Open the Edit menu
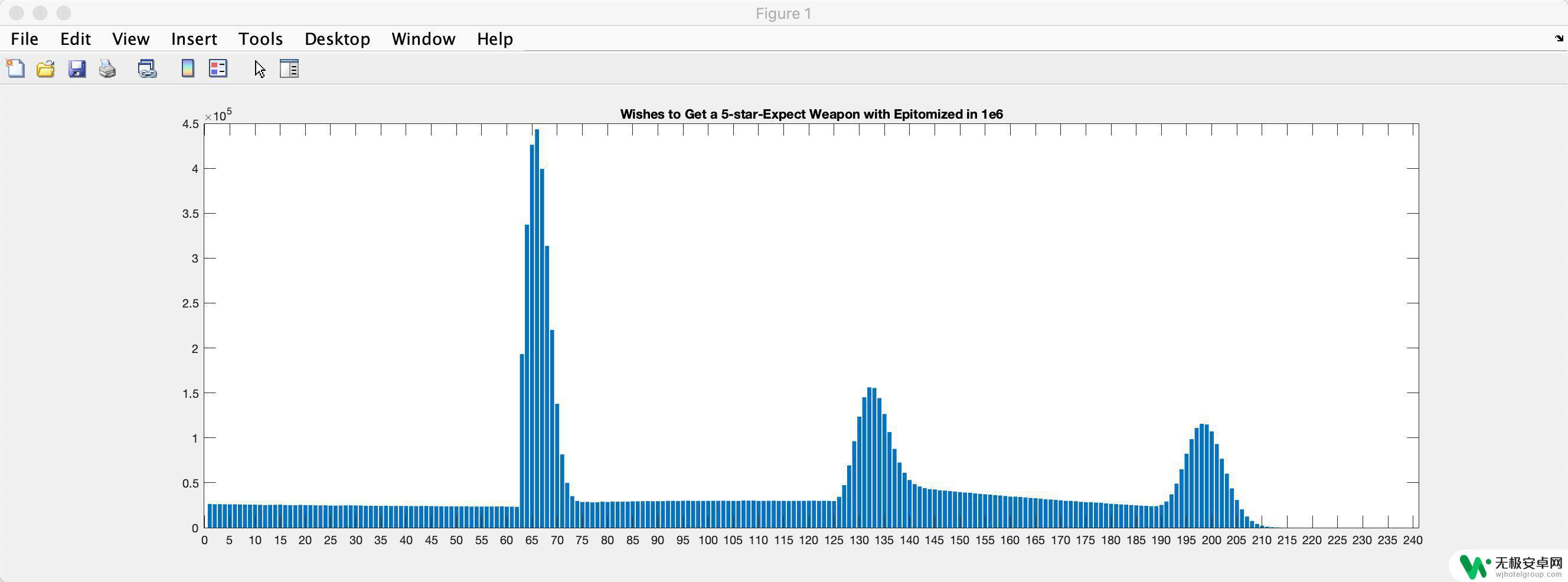Viewport: 1568px width, 582px height. point(76,39)
